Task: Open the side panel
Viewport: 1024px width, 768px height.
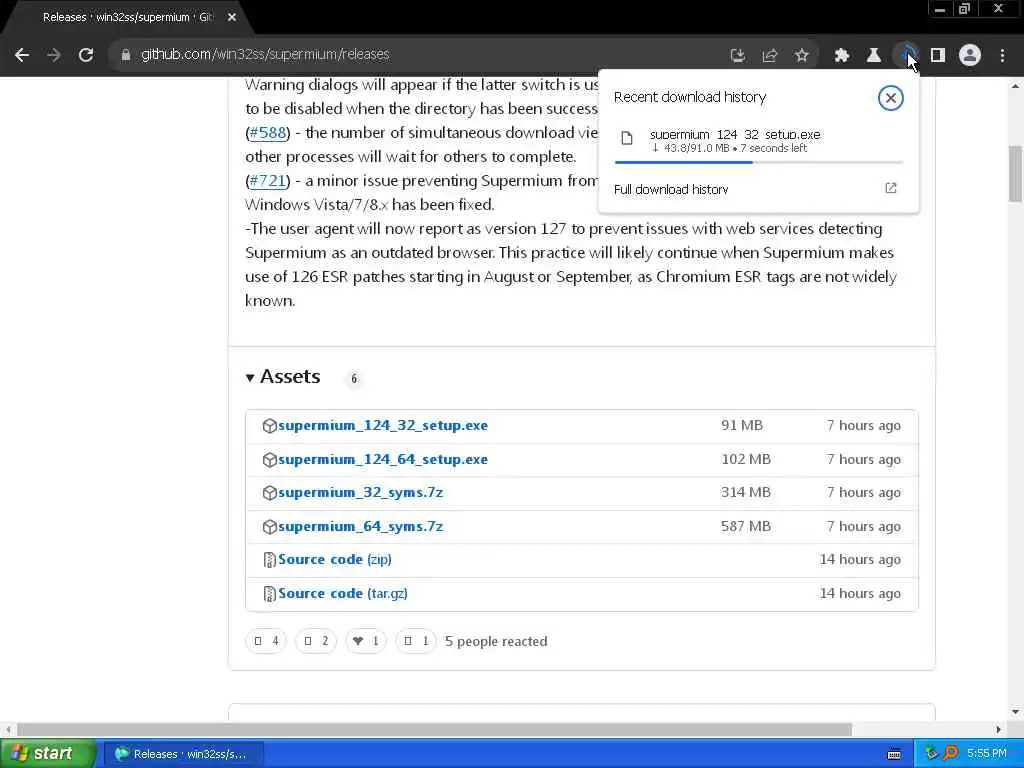Action: (938, 56)
